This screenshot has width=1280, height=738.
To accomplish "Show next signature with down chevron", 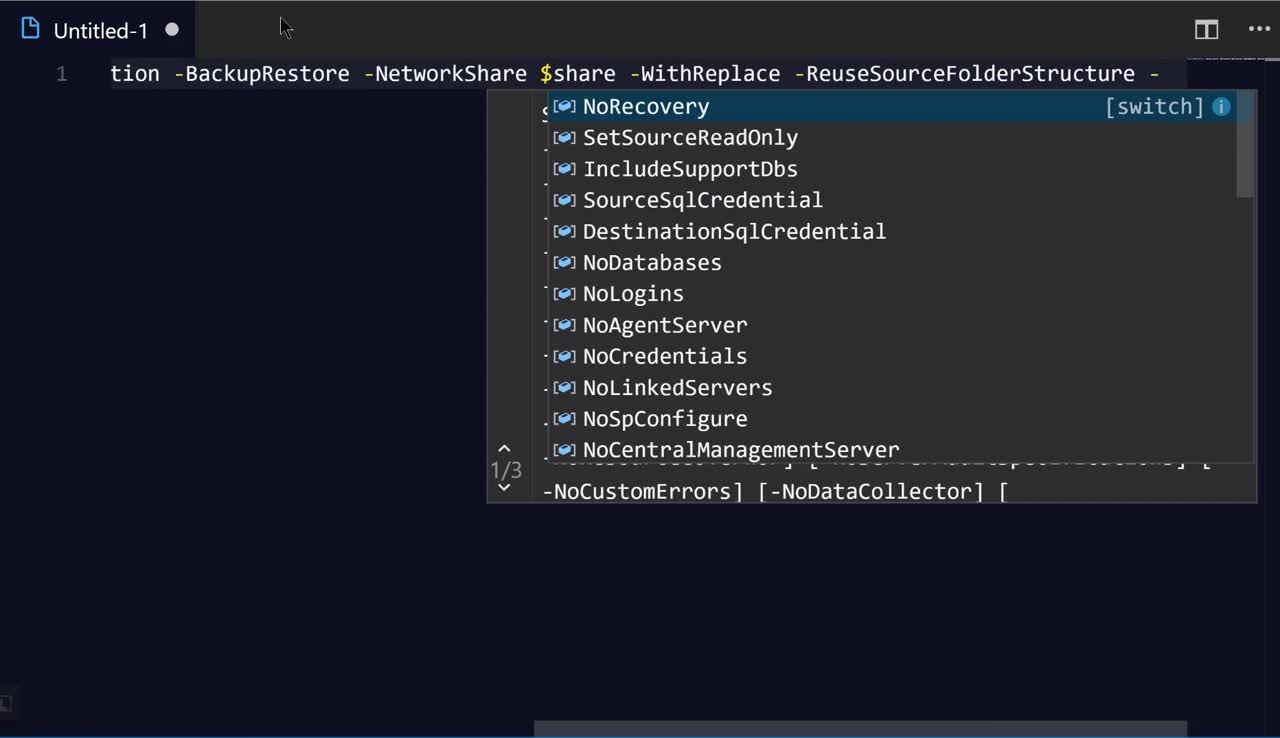I will point(504,487).
